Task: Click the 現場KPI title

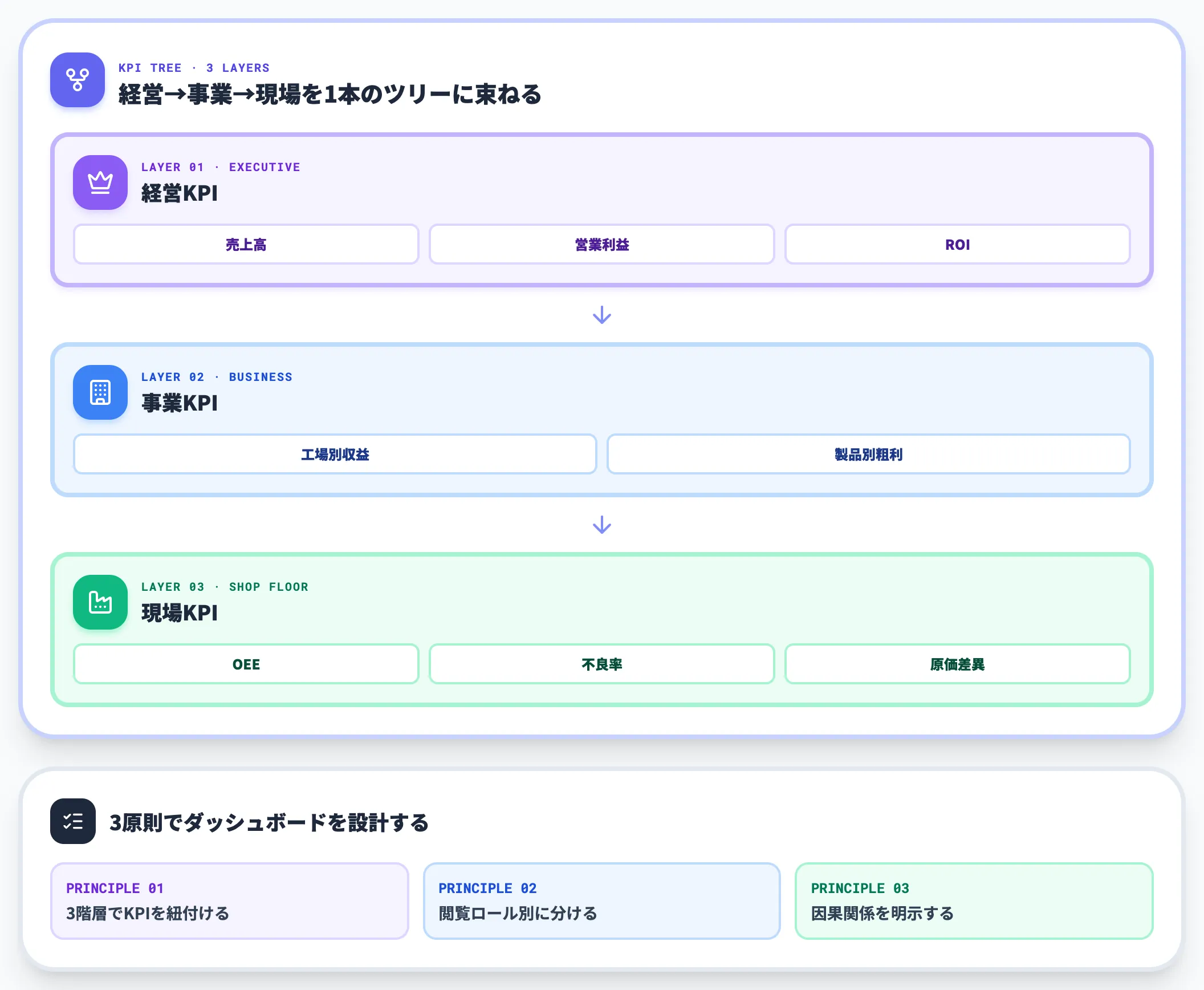Action: pos(180,613)
